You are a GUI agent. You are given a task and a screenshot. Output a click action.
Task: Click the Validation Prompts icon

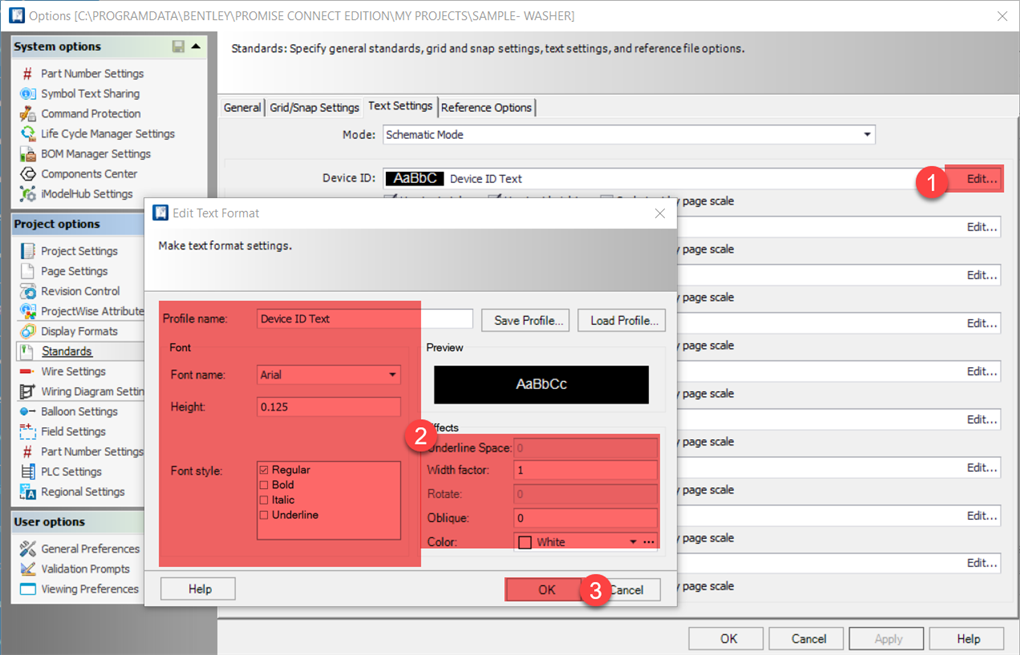27,568
